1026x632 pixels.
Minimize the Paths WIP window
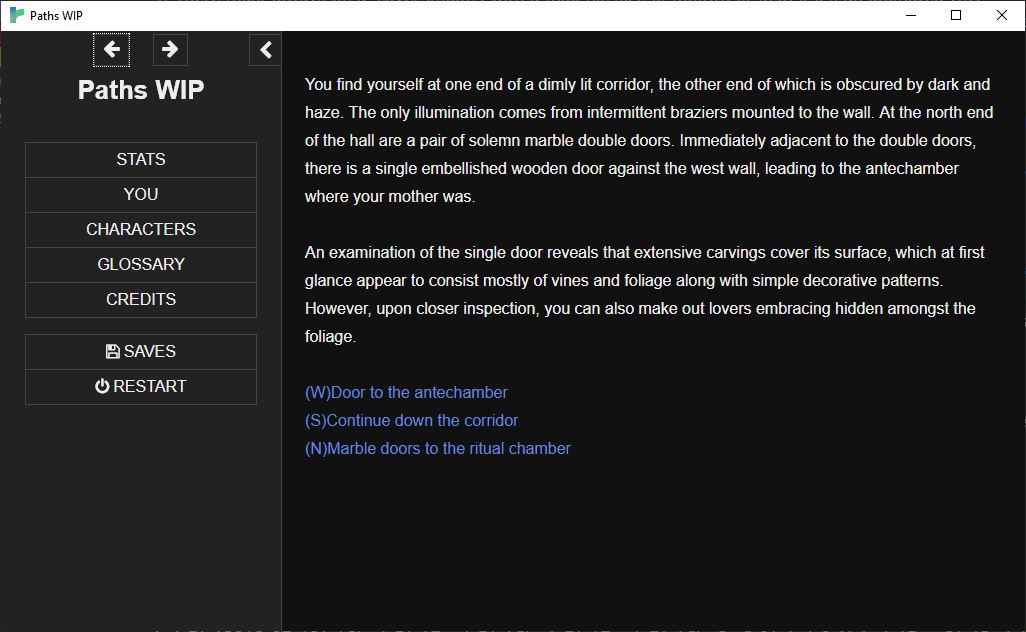[910, 15]
